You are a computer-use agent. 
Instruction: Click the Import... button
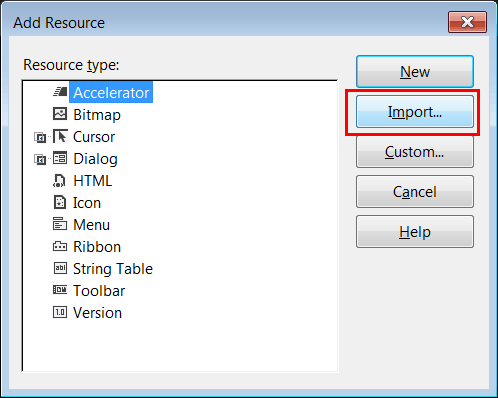click(415, 112)
